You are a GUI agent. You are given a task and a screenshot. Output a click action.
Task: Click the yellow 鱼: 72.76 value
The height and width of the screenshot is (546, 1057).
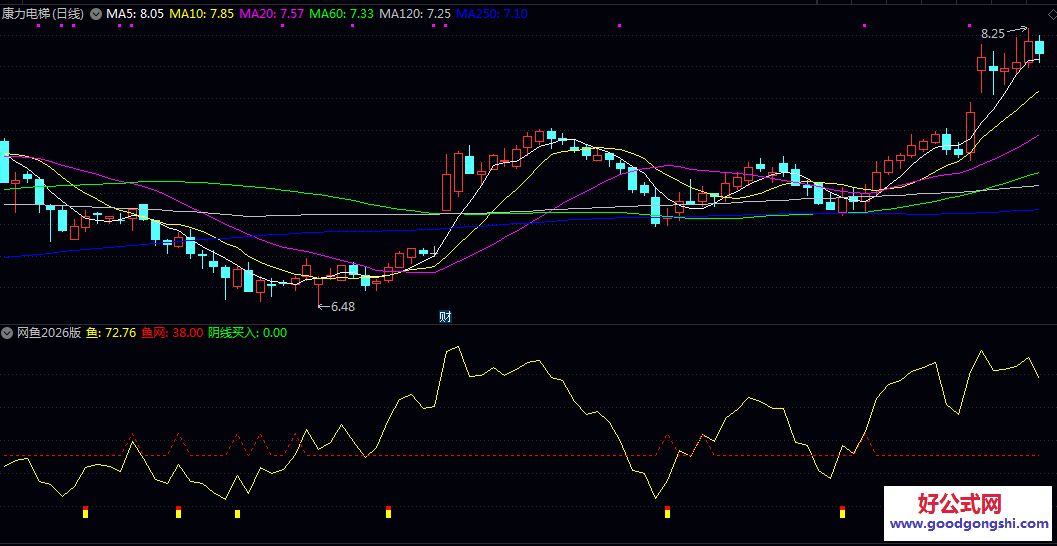tap(111, 332)
